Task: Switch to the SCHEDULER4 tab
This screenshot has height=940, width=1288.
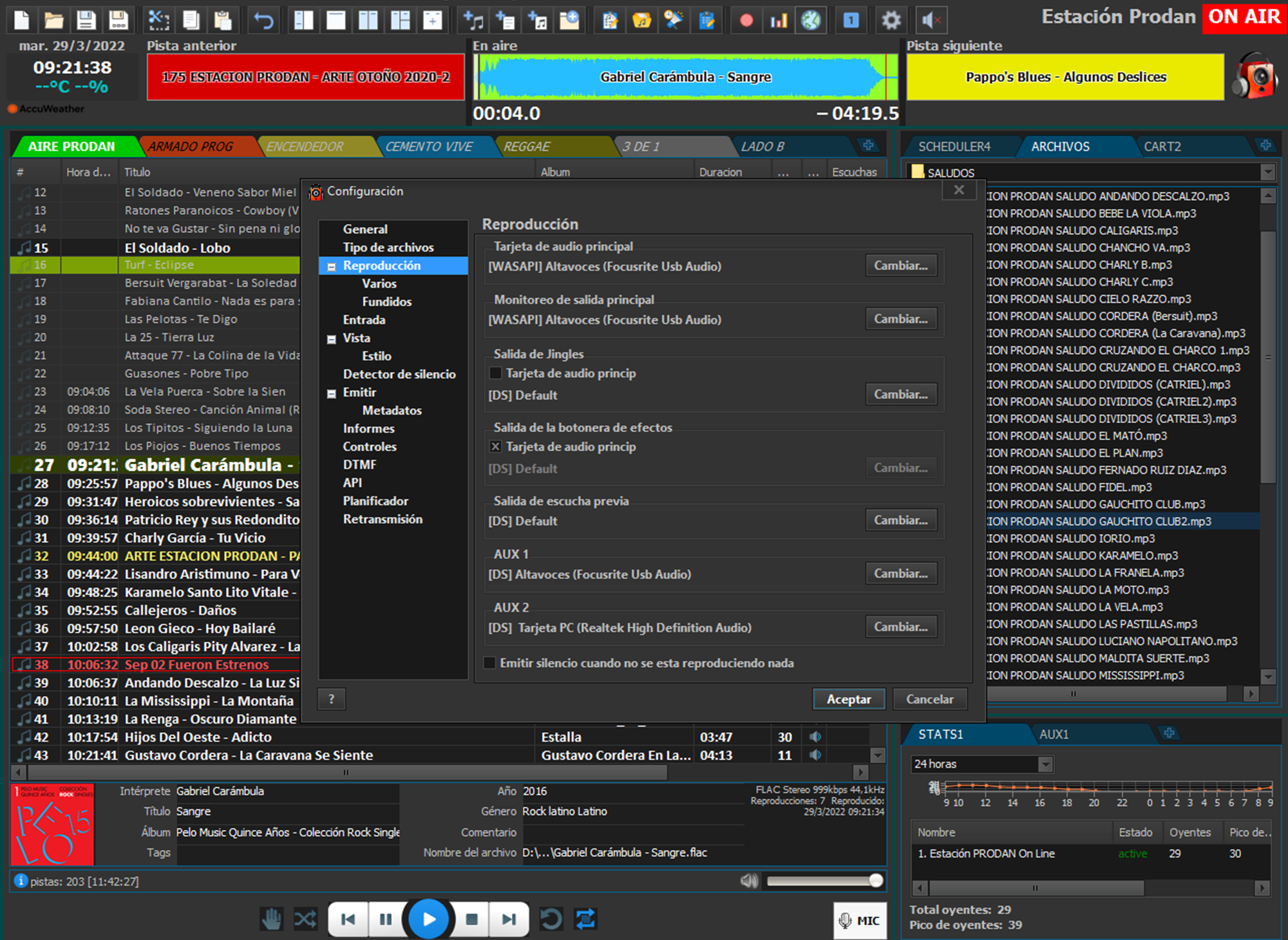Action: (x=954, y=147)
